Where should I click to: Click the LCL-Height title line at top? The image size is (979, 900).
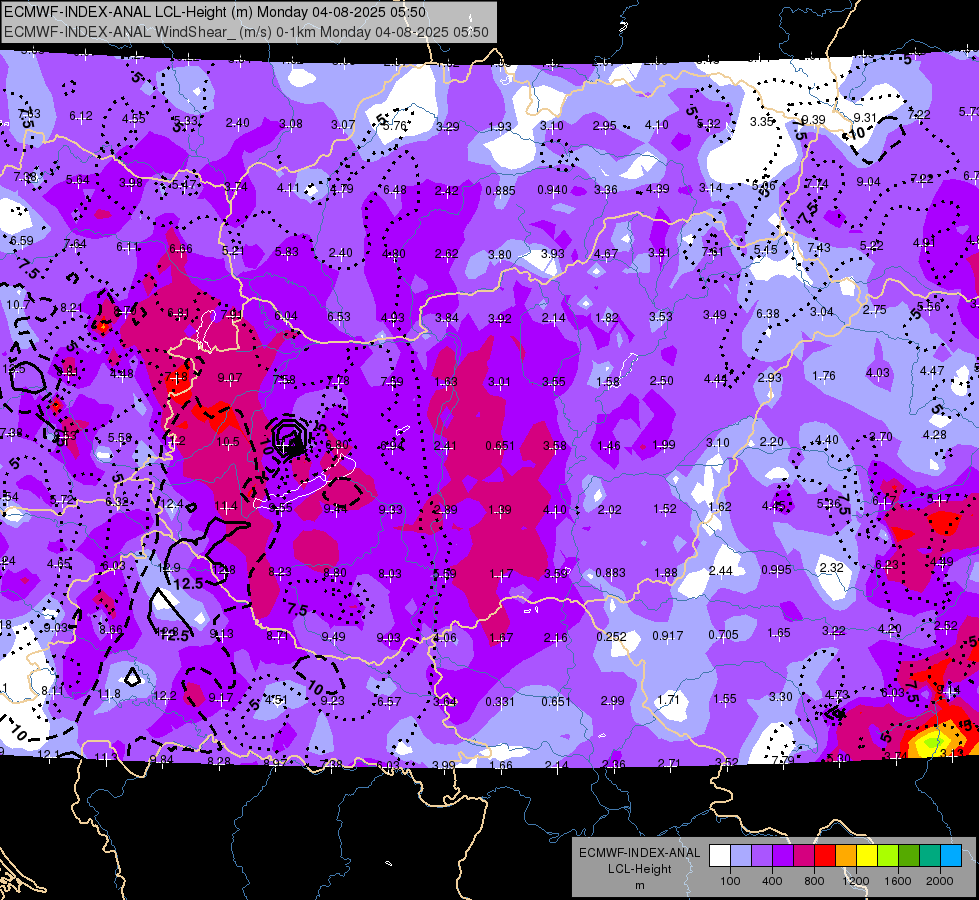215,12
